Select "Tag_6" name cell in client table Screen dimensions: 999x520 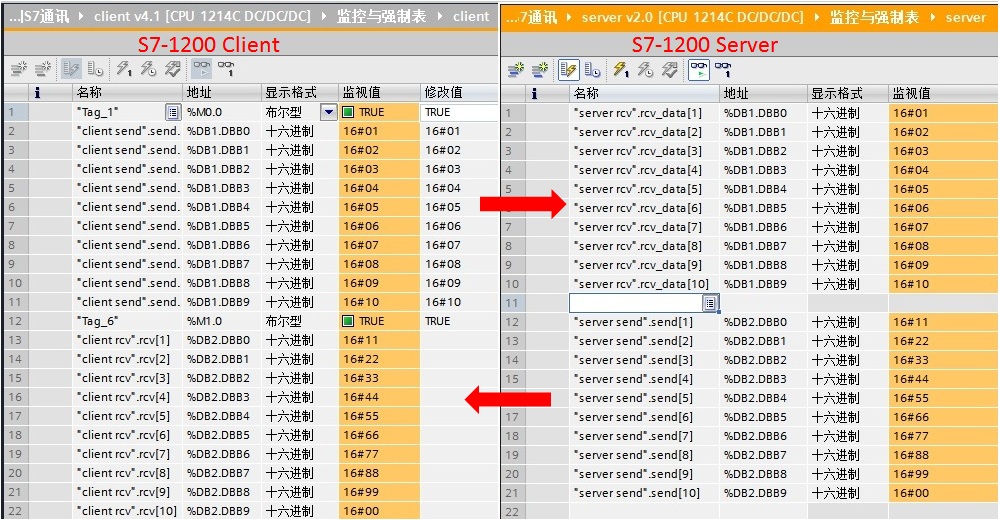[x=128, y=321]
